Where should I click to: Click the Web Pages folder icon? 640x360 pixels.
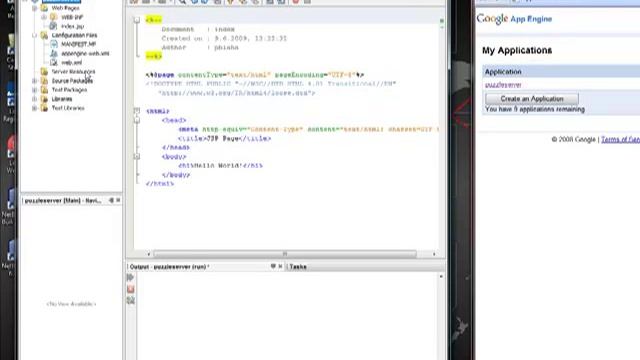pyautogui.click(x=44, y=8)
